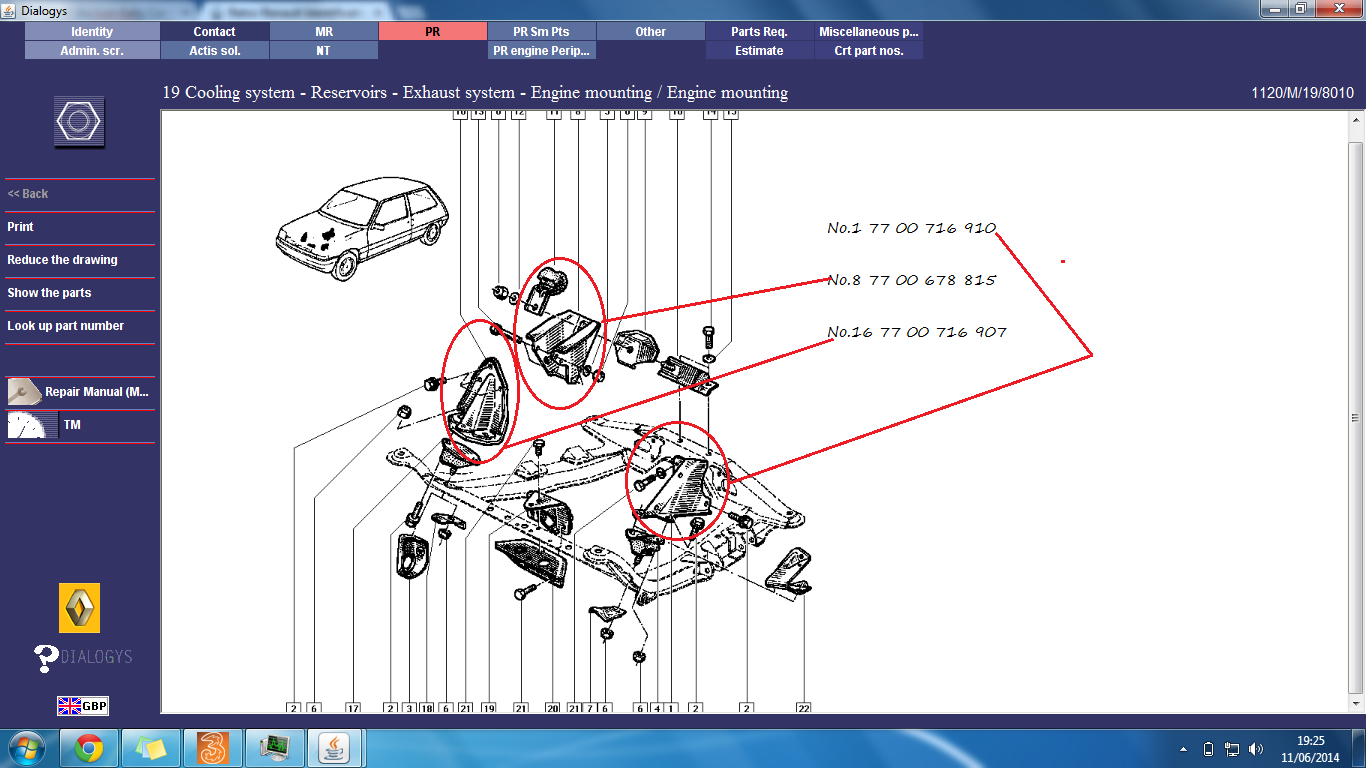
Task: Click the Java taskbar icon
Action: coord(334,747)
